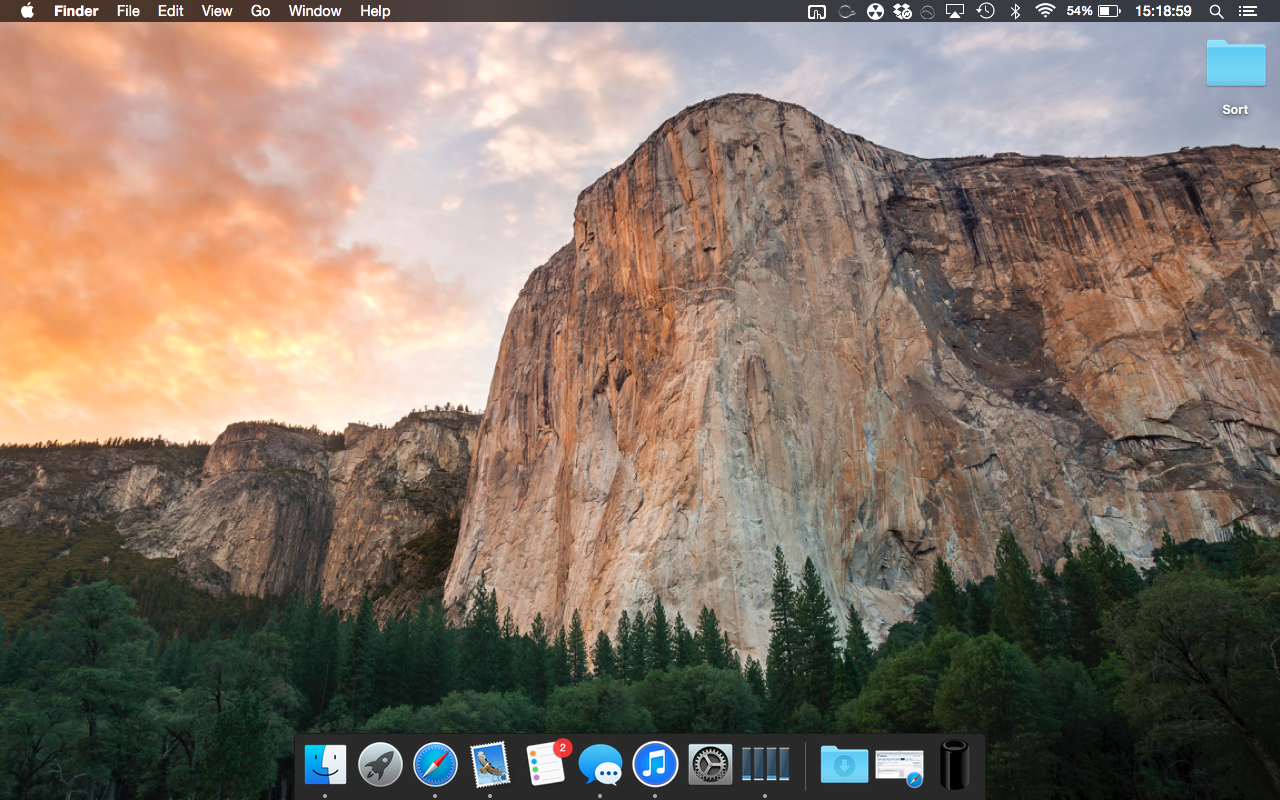Click the 15:18:59 clock

tap(1163, 11)
